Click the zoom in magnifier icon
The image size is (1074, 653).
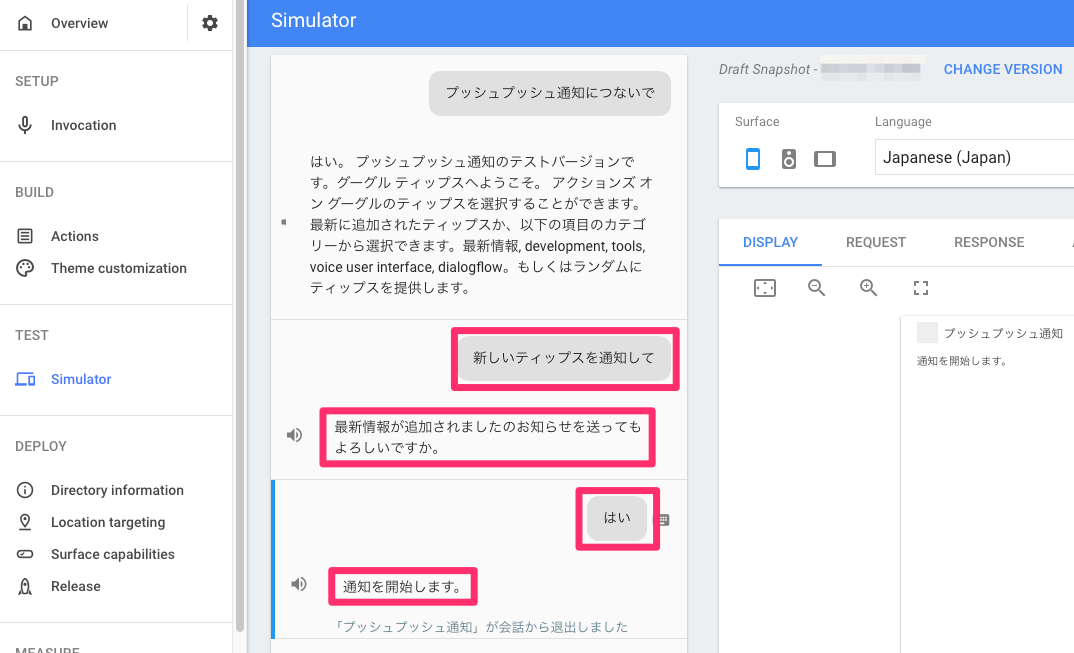[x=868, y=288]
